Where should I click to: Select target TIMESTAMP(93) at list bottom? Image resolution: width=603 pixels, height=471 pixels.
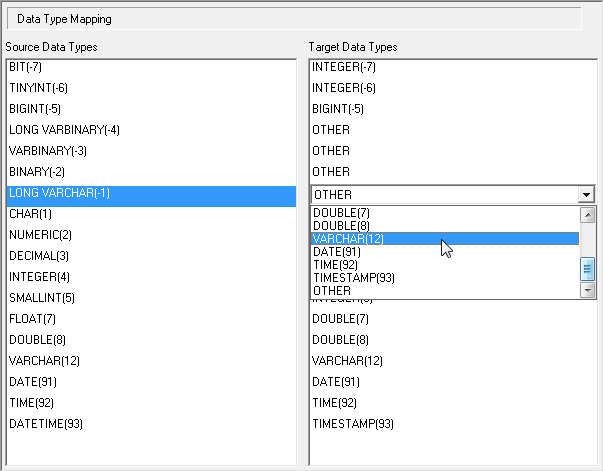tap(353, 424)
